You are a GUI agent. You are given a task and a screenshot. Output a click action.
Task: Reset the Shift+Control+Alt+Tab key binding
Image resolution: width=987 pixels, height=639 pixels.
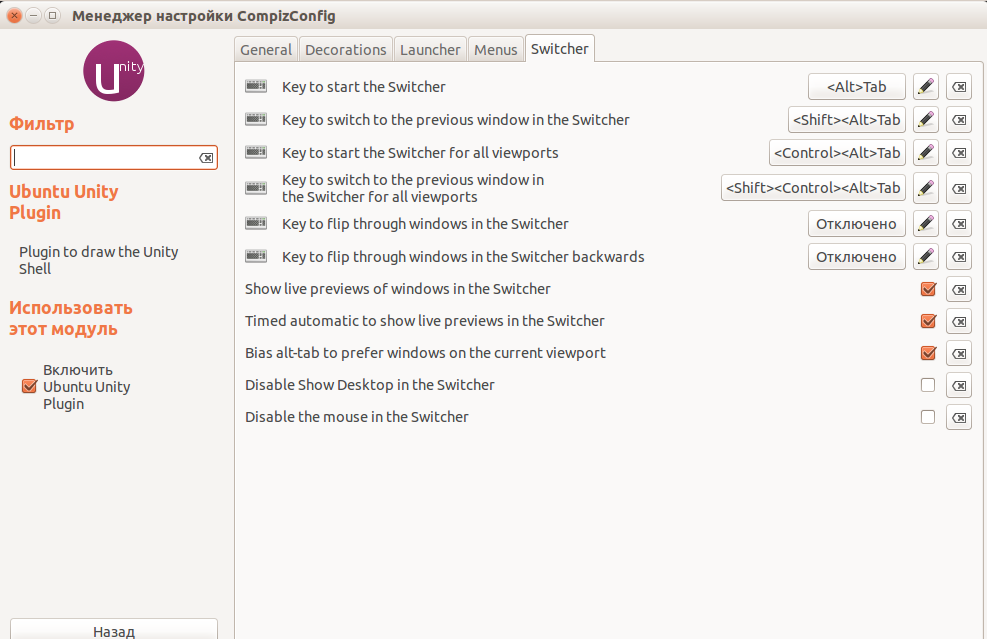pyautogui.click(x=959, y=187)
